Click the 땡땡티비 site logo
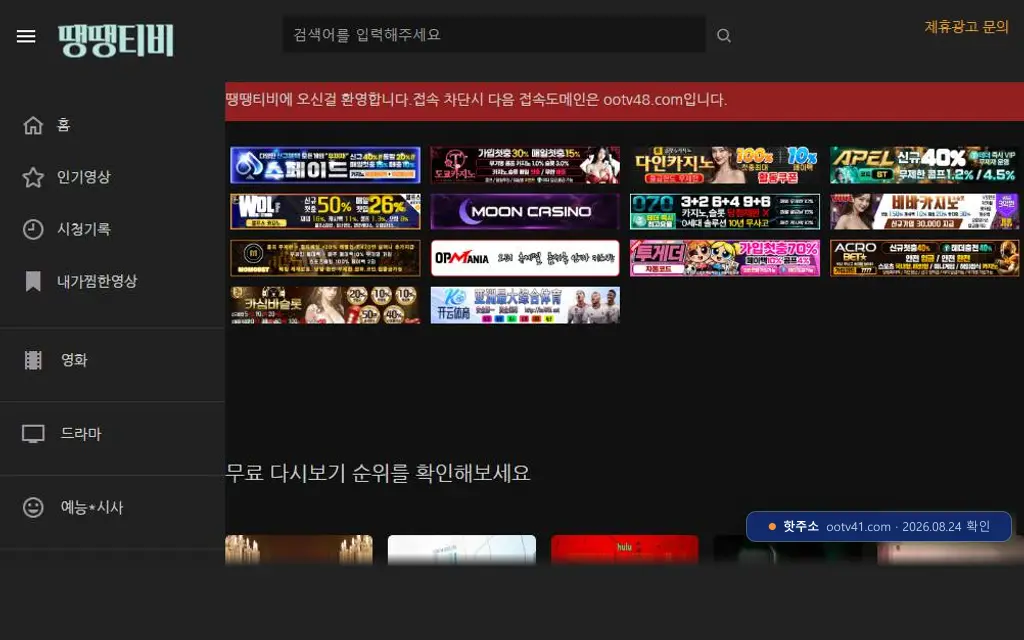 click(x=116, y=40)
